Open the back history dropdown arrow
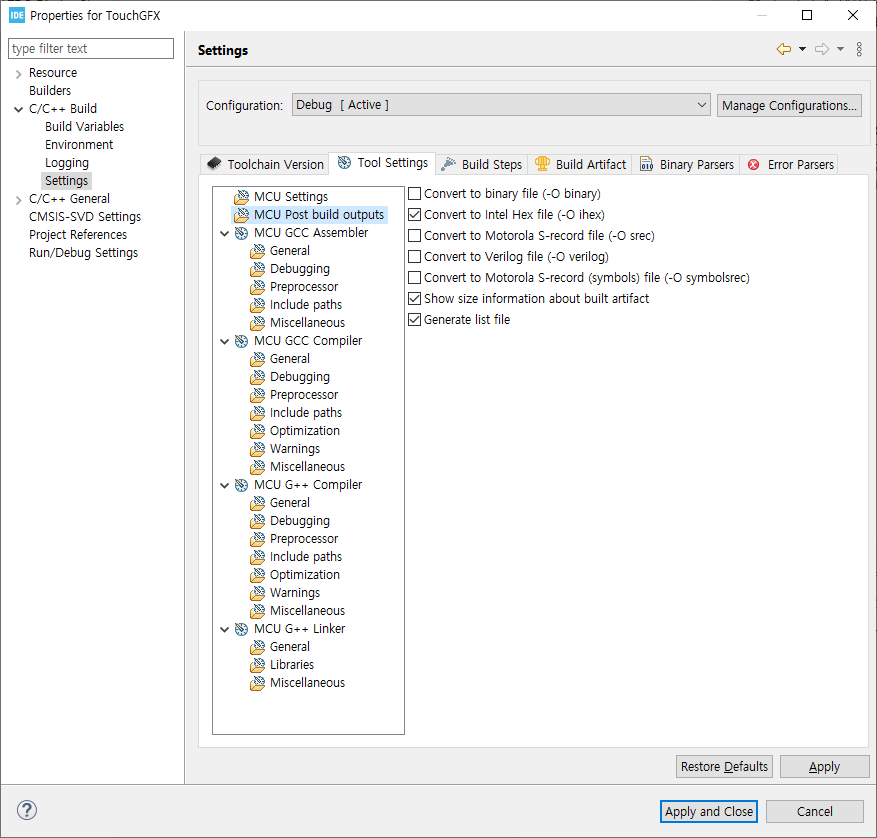Screen dimensions: 877x838 [802, 49]
